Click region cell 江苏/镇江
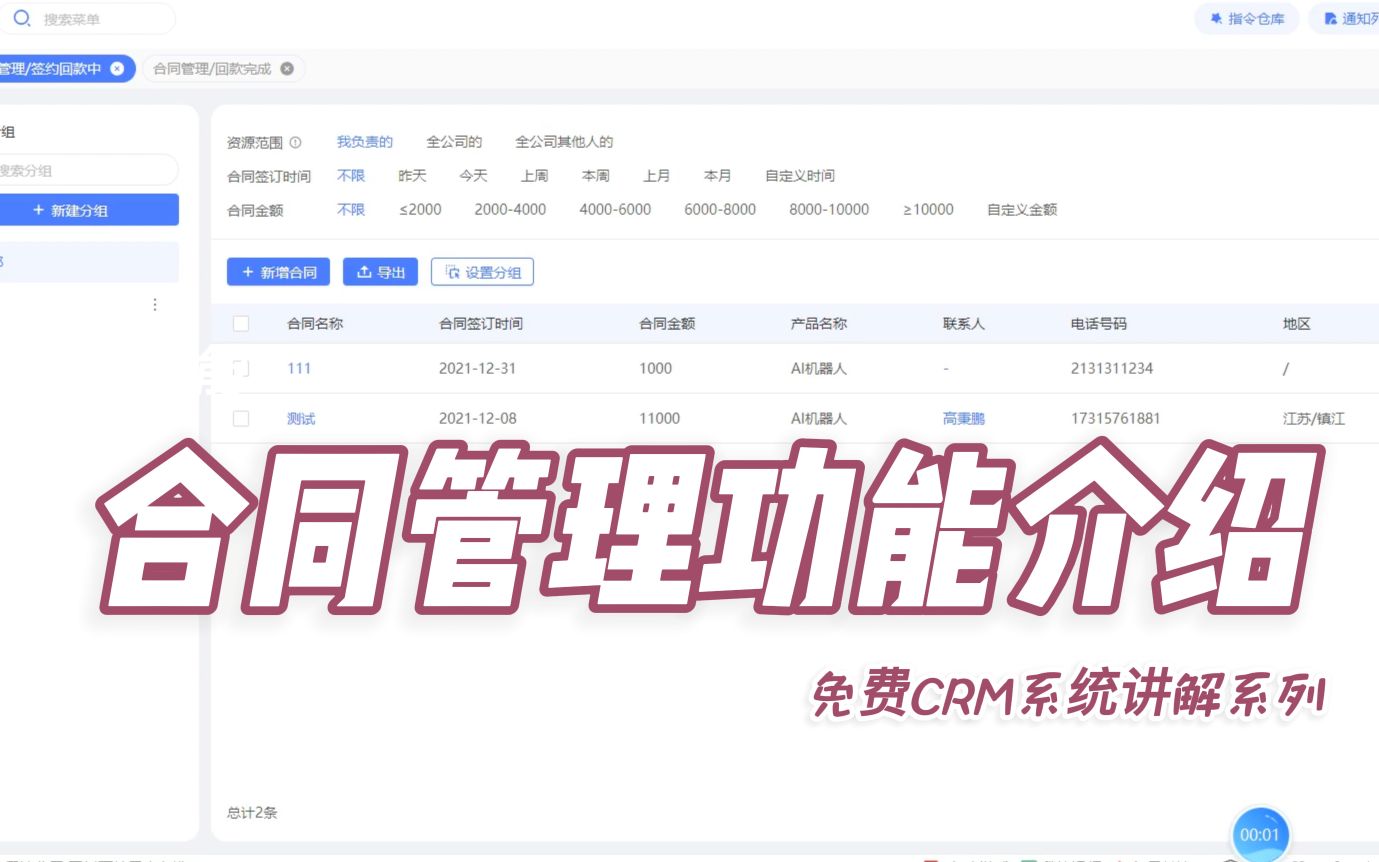Viewport: 1379px width, 862px height. [x=1314, y=419]
